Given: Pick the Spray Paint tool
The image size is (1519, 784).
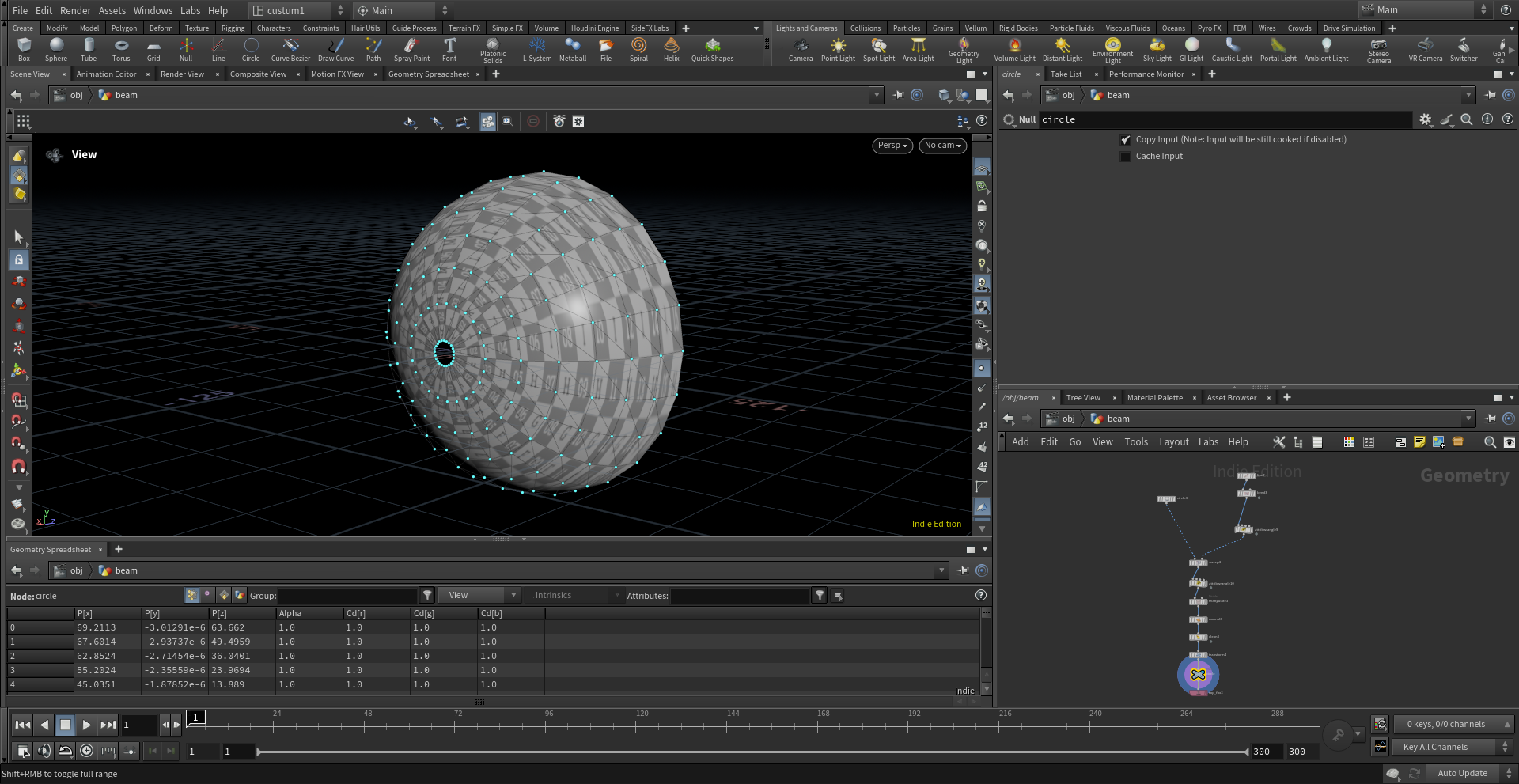Looking at the screenshot, I should (411, 49).
